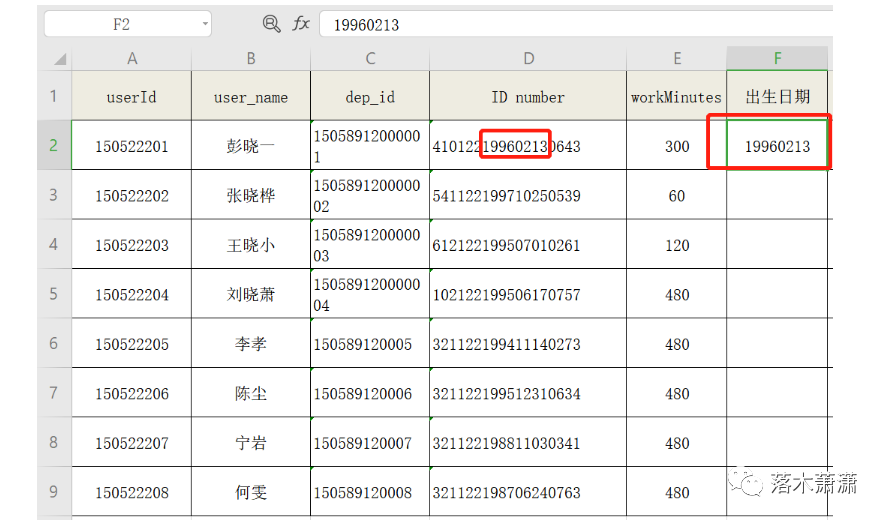Select dep_id cell 150589120007
Screen dimensions: 886x522
[370, 442]
